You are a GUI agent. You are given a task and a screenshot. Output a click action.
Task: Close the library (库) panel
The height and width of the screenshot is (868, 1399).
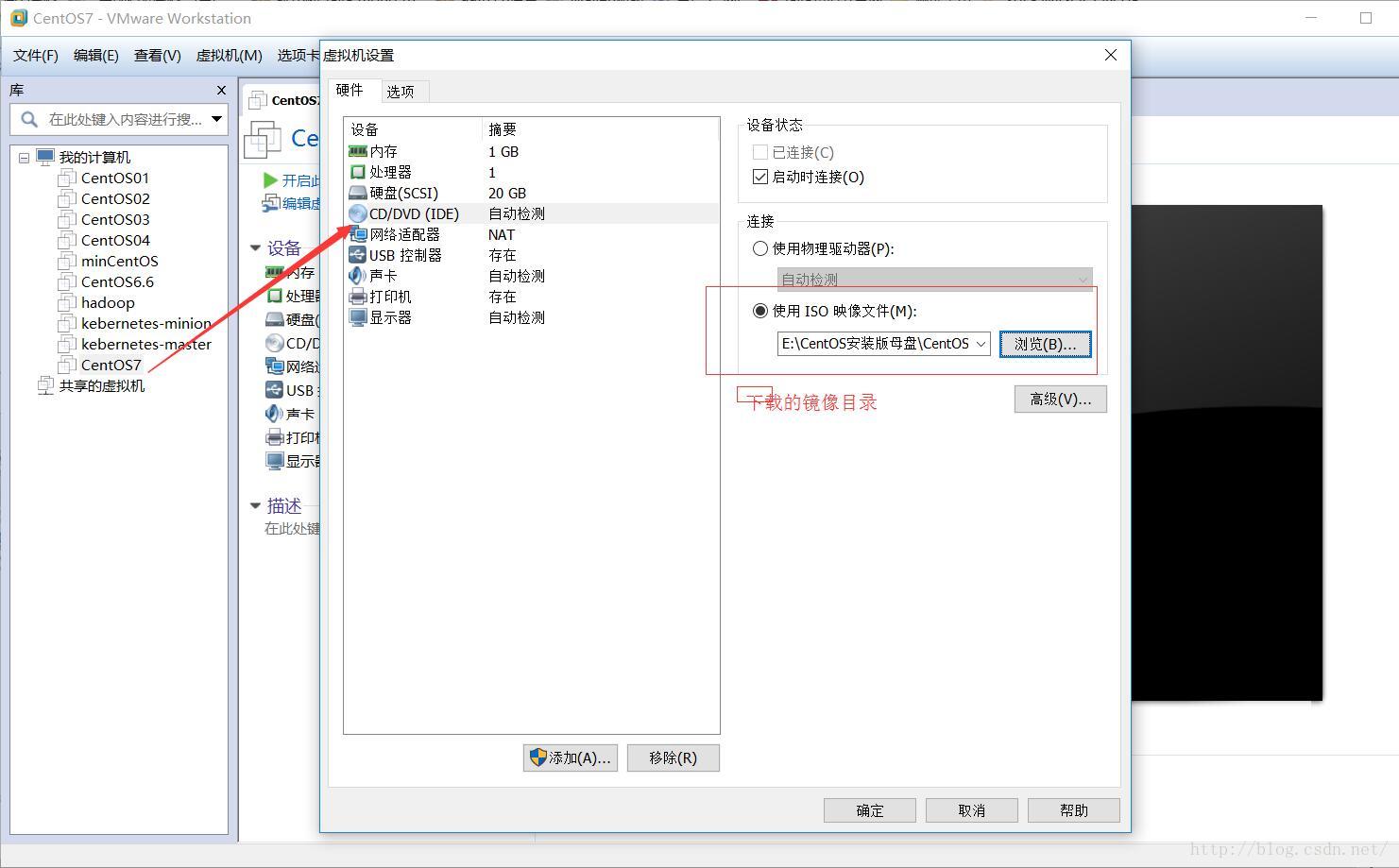(x=221, y=91)
